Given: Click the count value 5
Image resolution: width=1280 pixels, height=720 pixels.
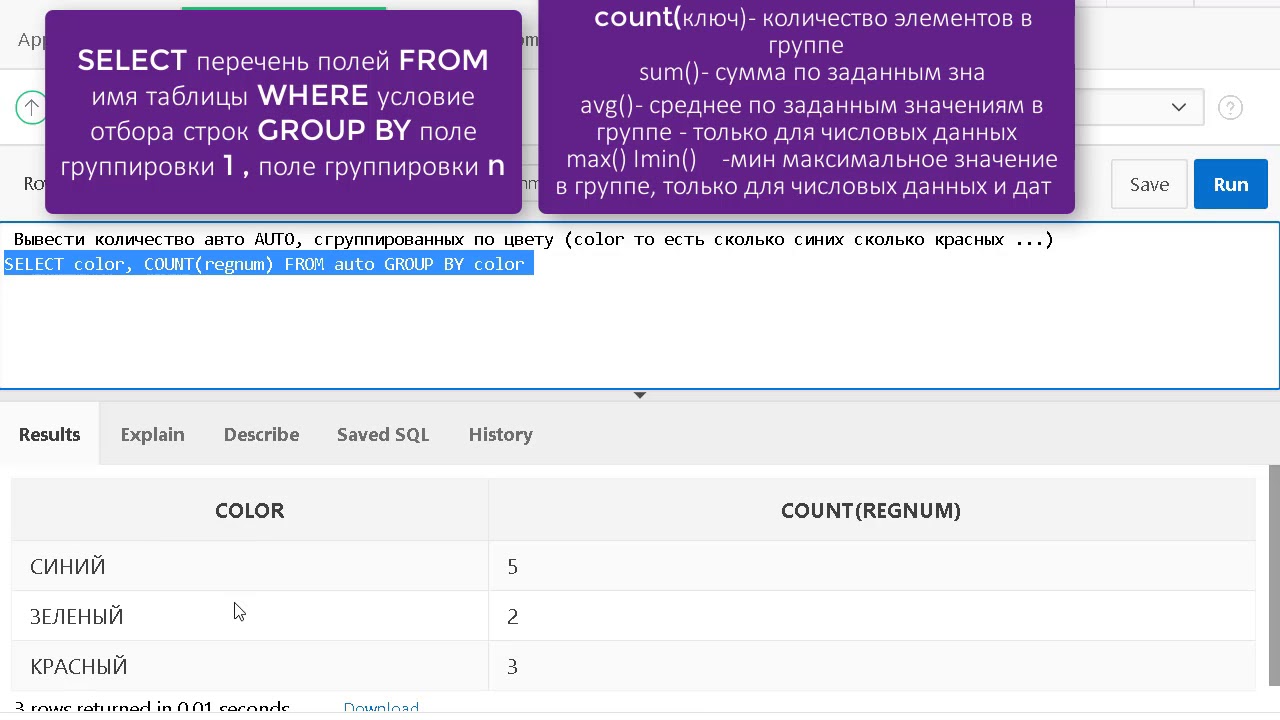Looking at the screenshot, I should click(x=512, y=567).
